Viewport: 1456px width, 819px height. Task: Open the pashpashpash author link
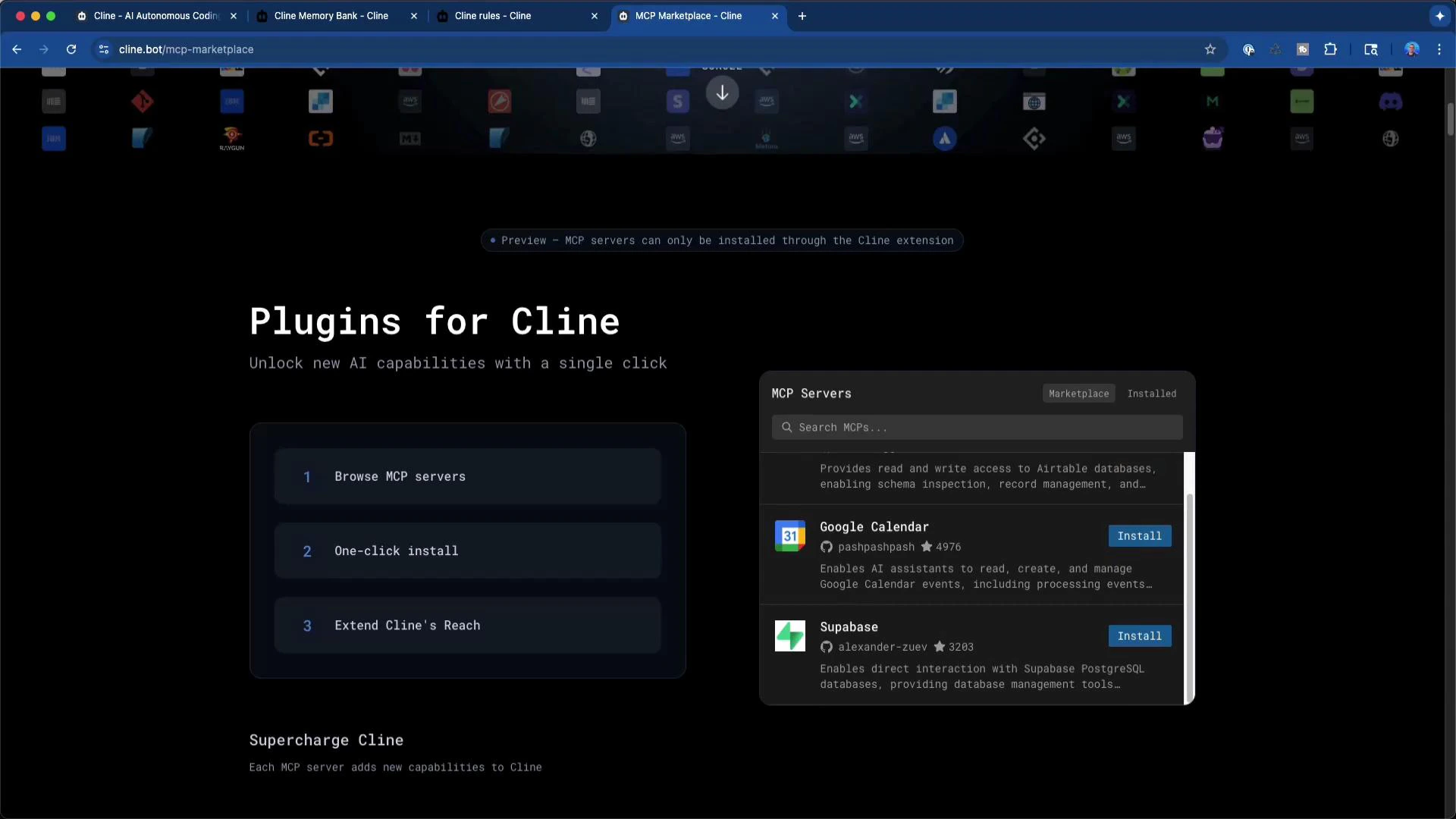(x=876, y=547)
